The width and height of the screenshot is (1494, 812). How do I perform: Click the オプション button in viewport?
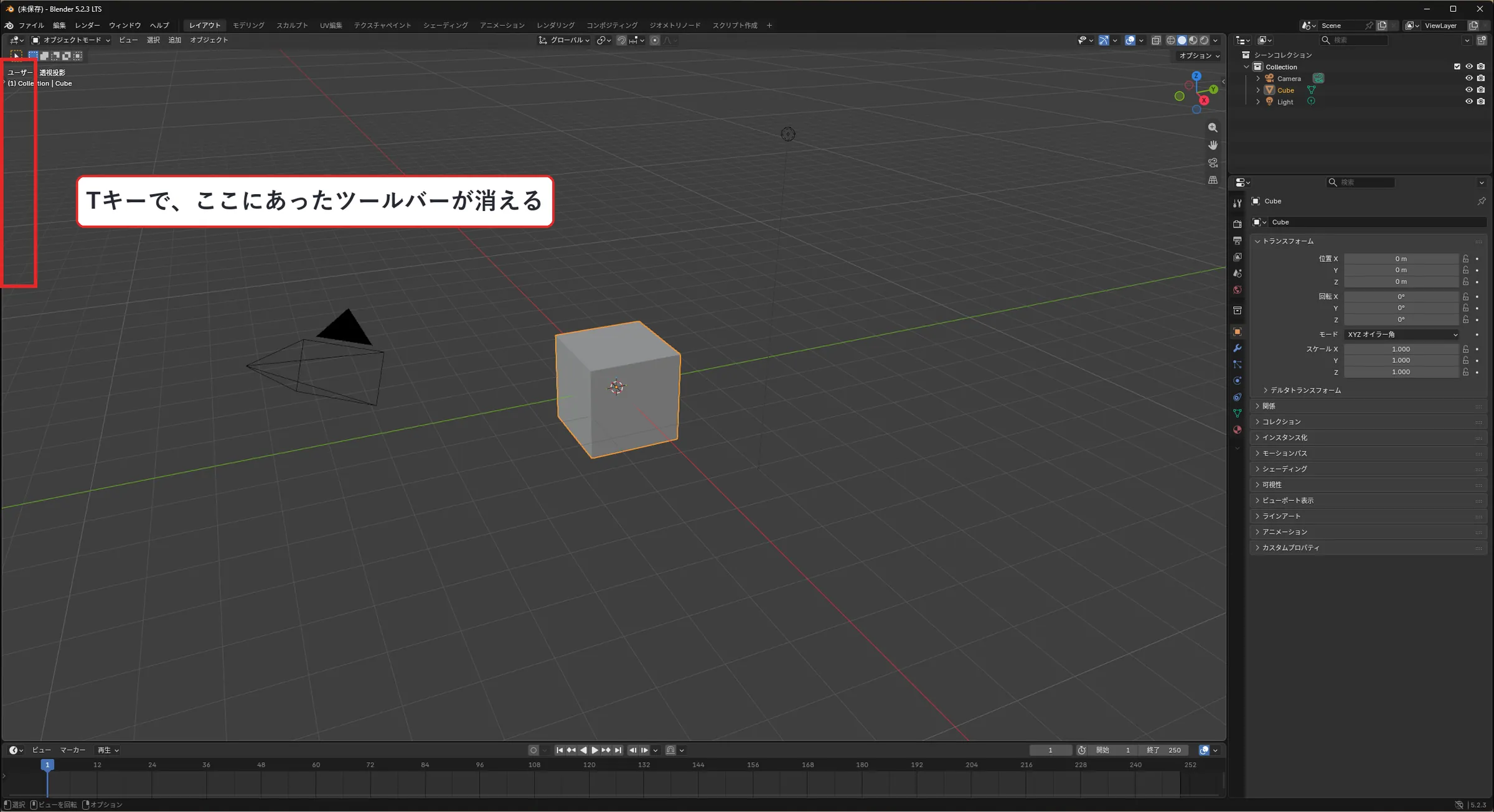[1200, 56]
